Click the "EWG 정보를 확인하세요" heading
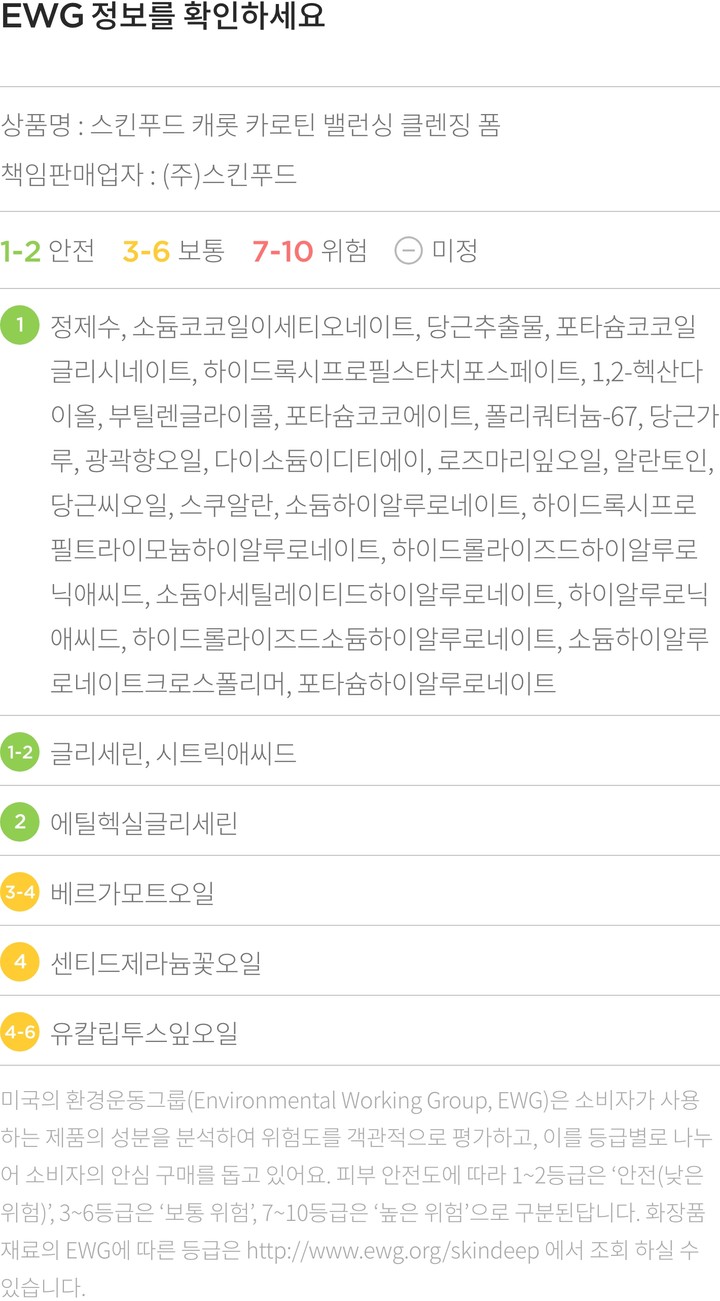 point(163,19)
